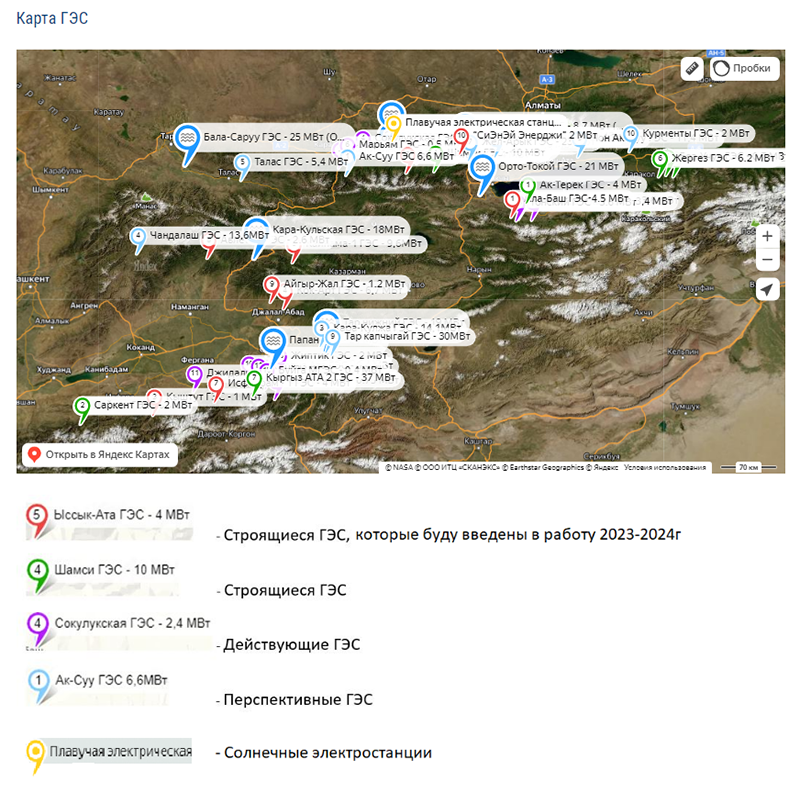Image resolution: width=800 pixels, height=793 pixels.
Task: Select the Орто-Токой ГЭС wave marker
Action: 483,164
